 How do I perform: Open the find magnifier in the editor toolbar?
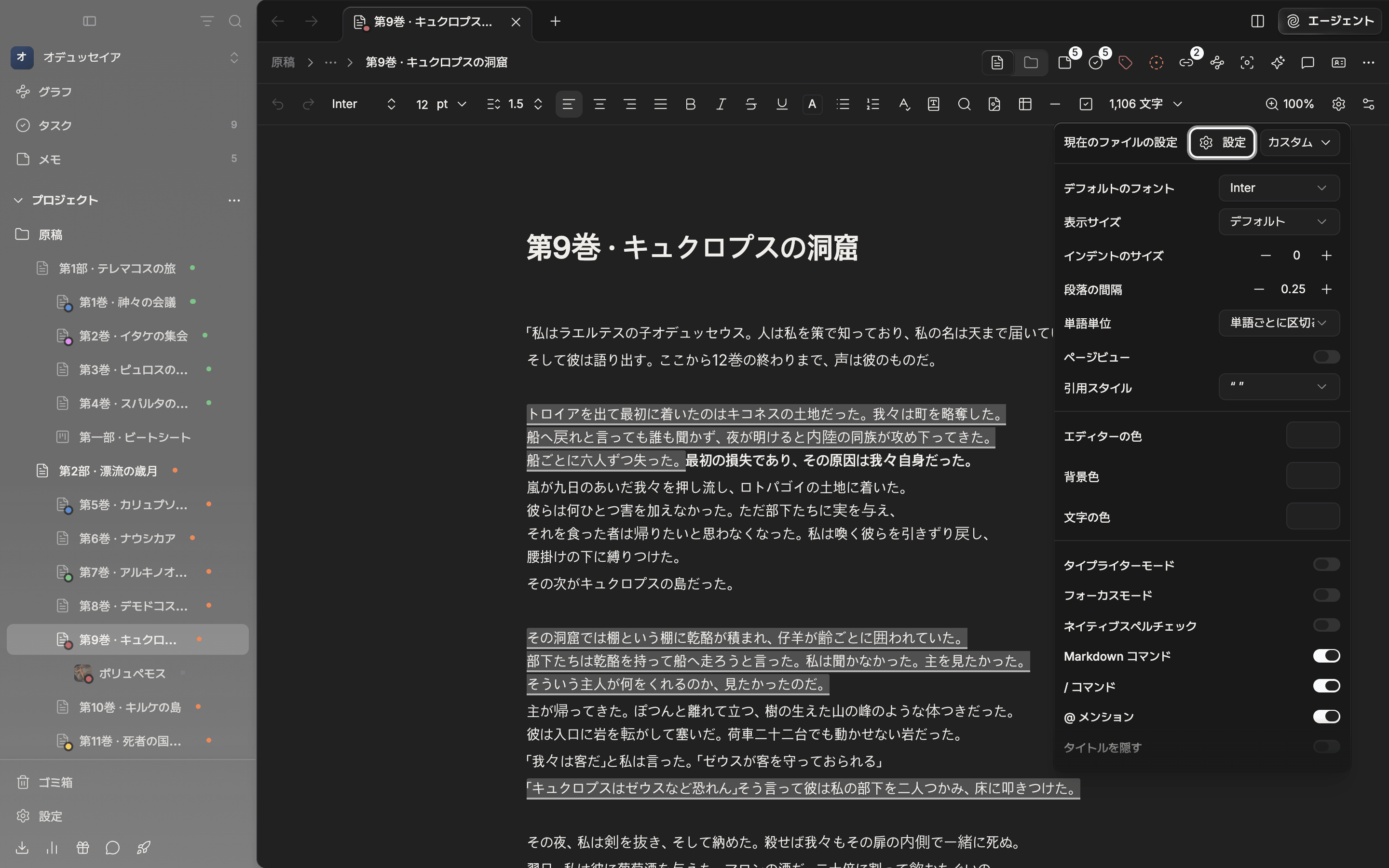point(964,104)
